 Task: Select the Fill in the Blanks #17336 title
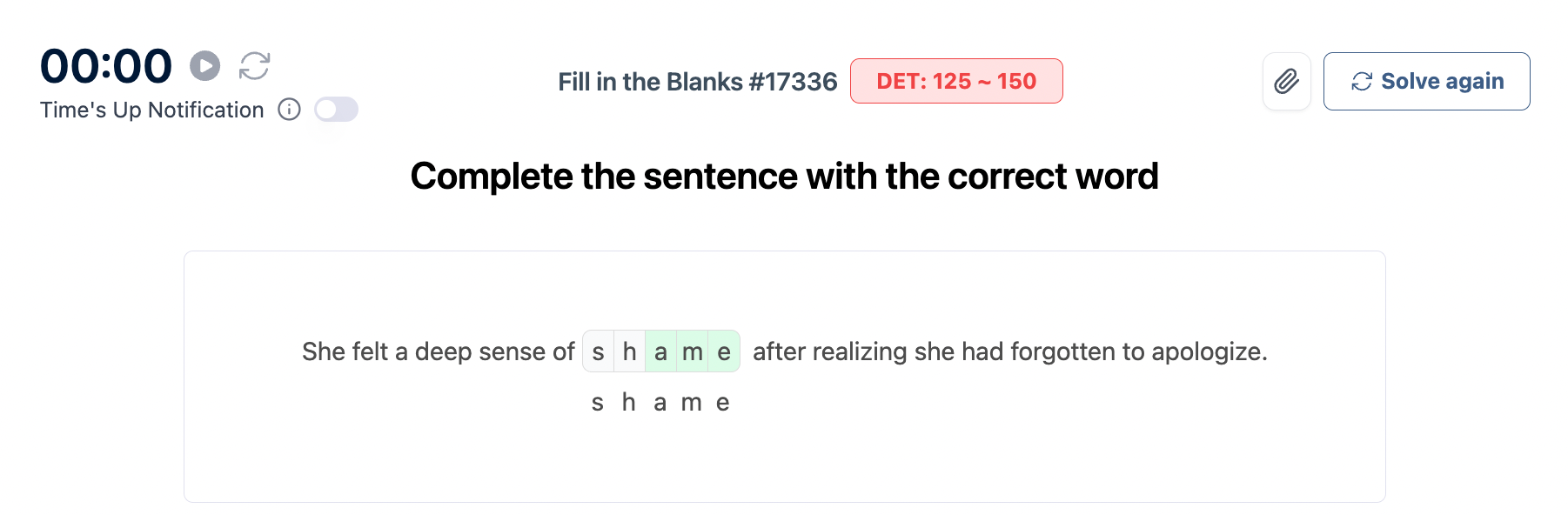(x=697, y=82)
